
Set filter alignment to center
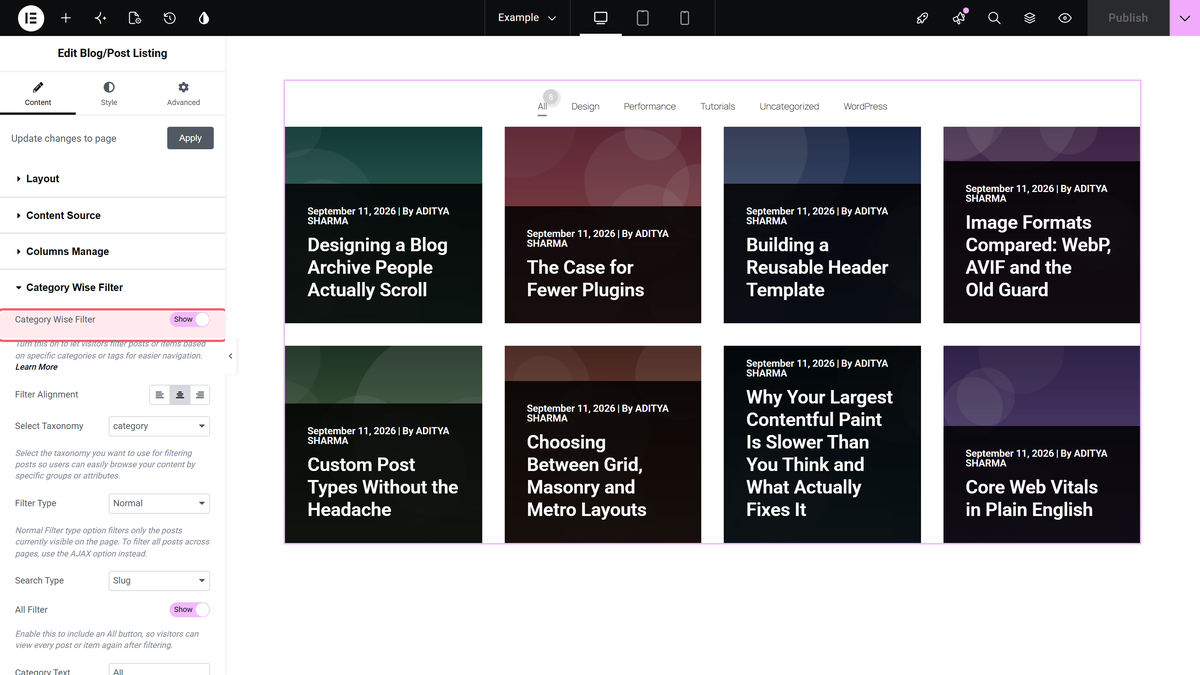(x=180, y=395)
